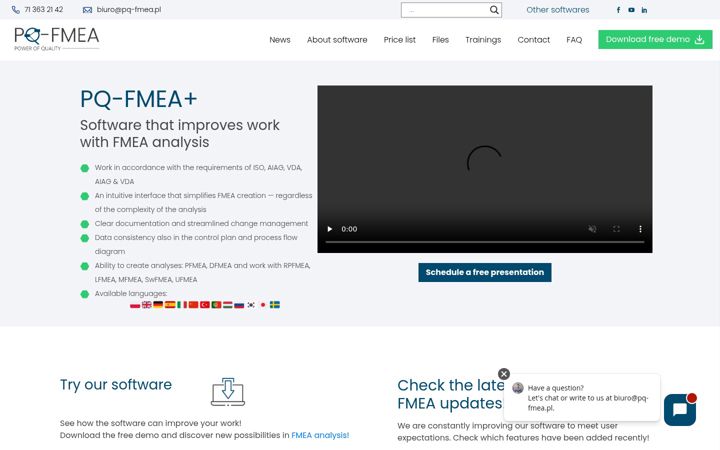This screenshot has width=720, height=450.
Task: Select the Japanese flag
Action: coord(263,304)
